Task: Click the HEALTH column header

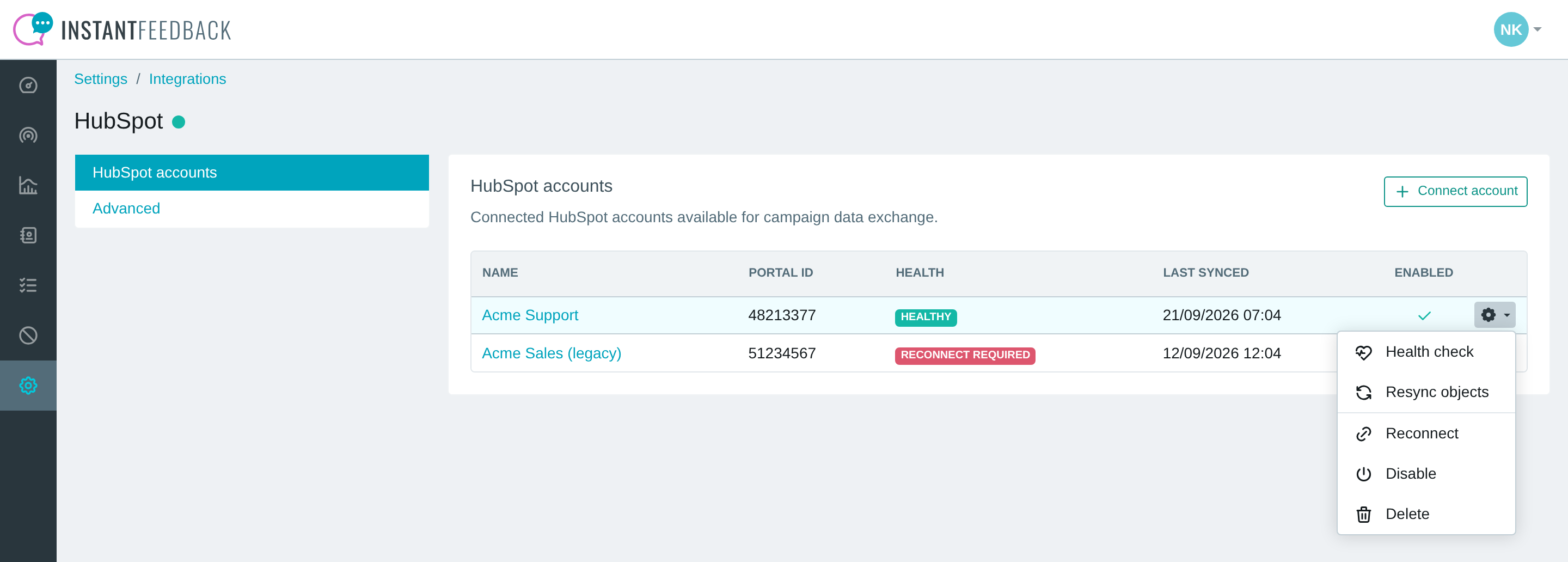Action: pyautogui.click(x=919, y=273)
